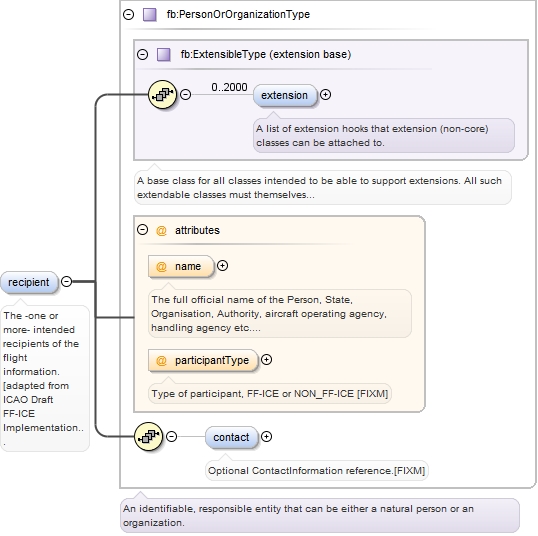The height and width of the screenshot is (536, 538).
Task: Click the @ icon in the attributes header
Action: click(161, 230)
